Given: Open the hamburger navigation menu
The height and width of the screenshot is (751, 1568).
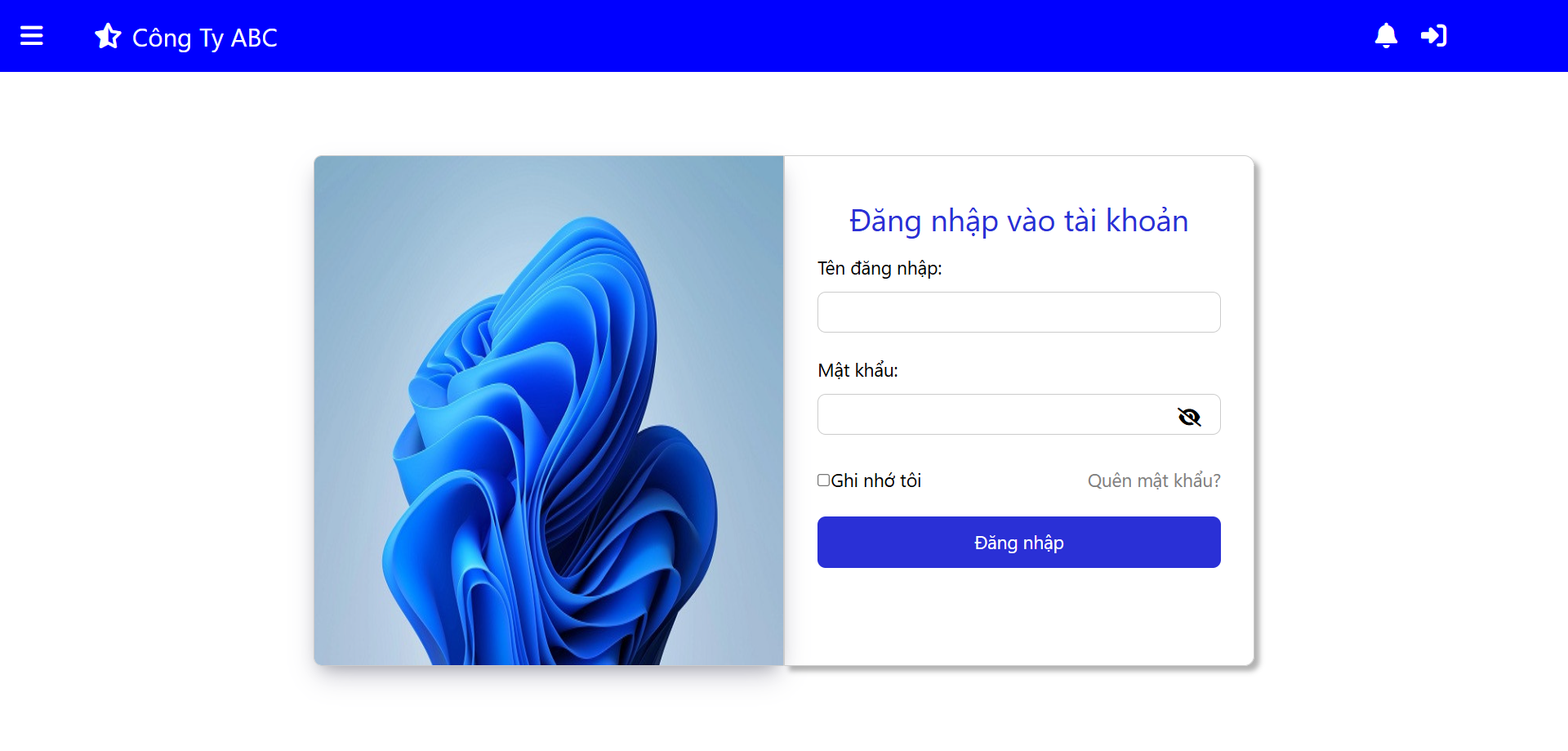Looking at the screenshot, I should coord(31,36).
